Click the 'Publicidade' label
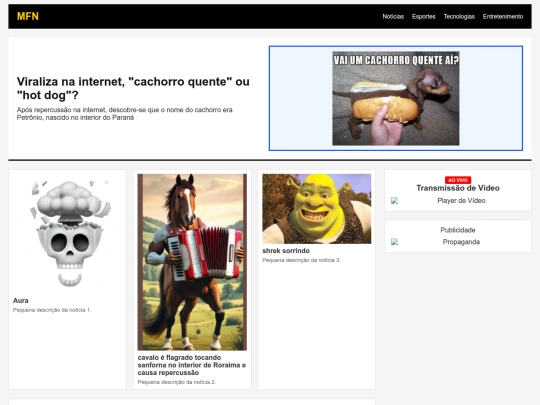Viewport: 540px width, 405px height. (458, 230)
